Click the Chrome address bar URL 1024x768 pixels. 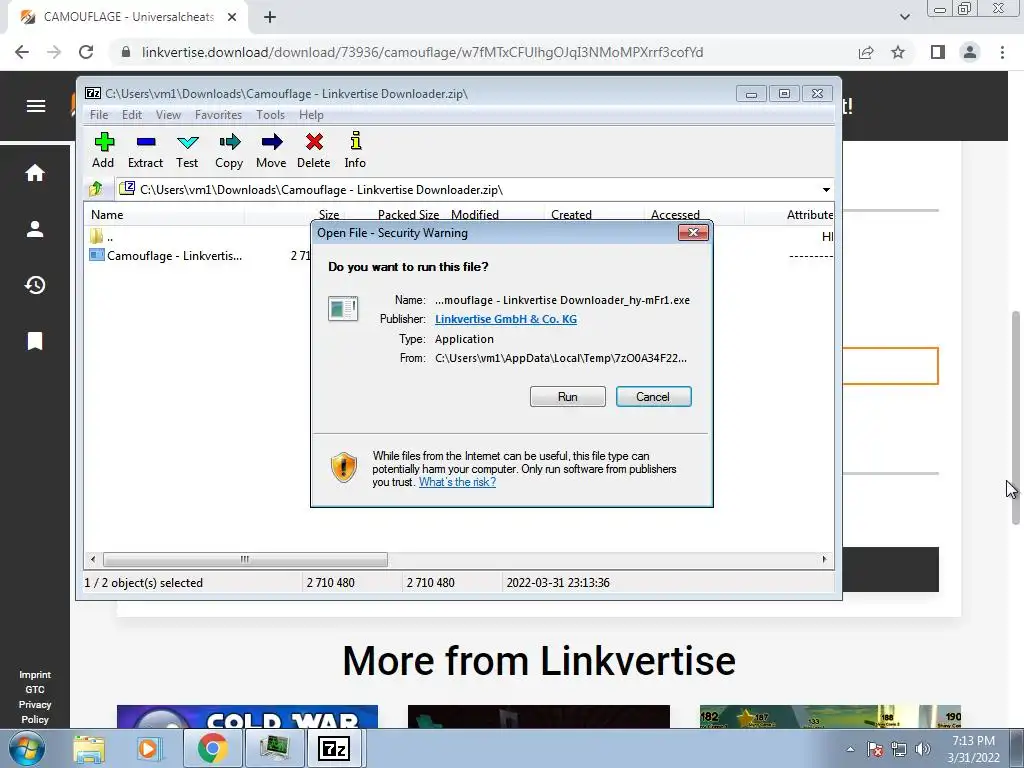click(x=422, y=52)
